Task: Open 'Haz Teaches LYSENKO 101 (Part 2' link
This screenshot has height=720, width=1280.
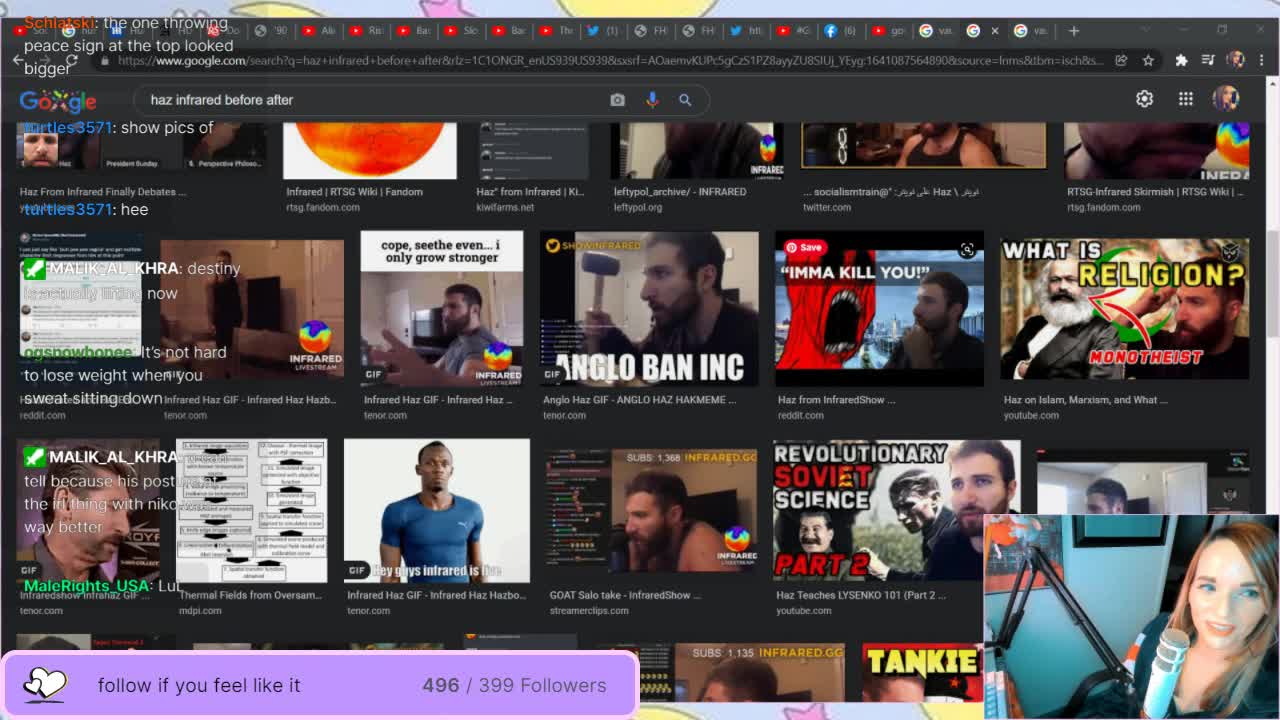Action: pos(861,595)
